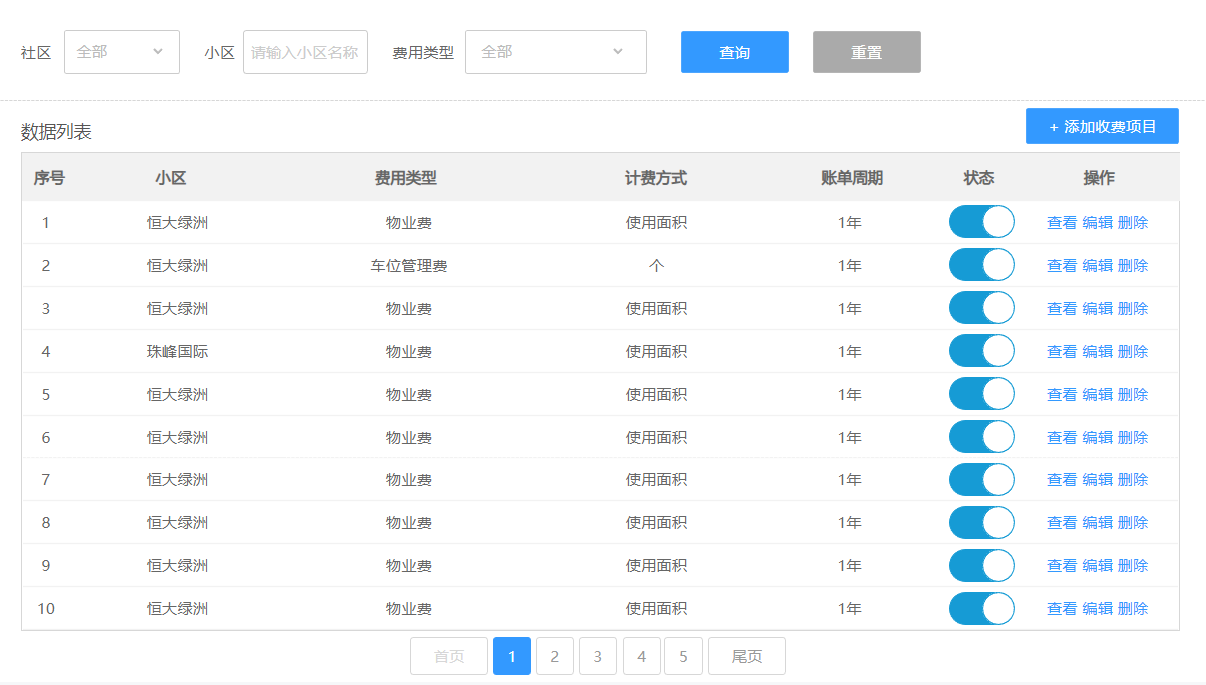
Task: Click 编辑 link in row 2
Action: point(1097,266)
